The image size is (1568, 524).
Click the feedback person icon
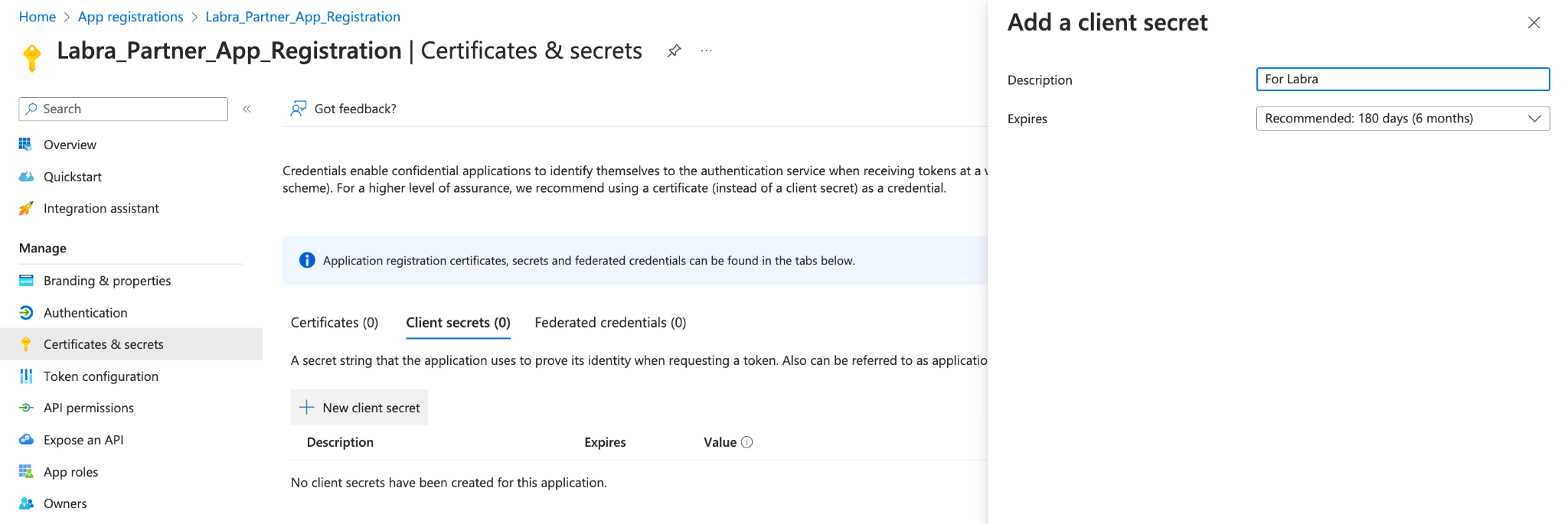[x=299, y=109]
